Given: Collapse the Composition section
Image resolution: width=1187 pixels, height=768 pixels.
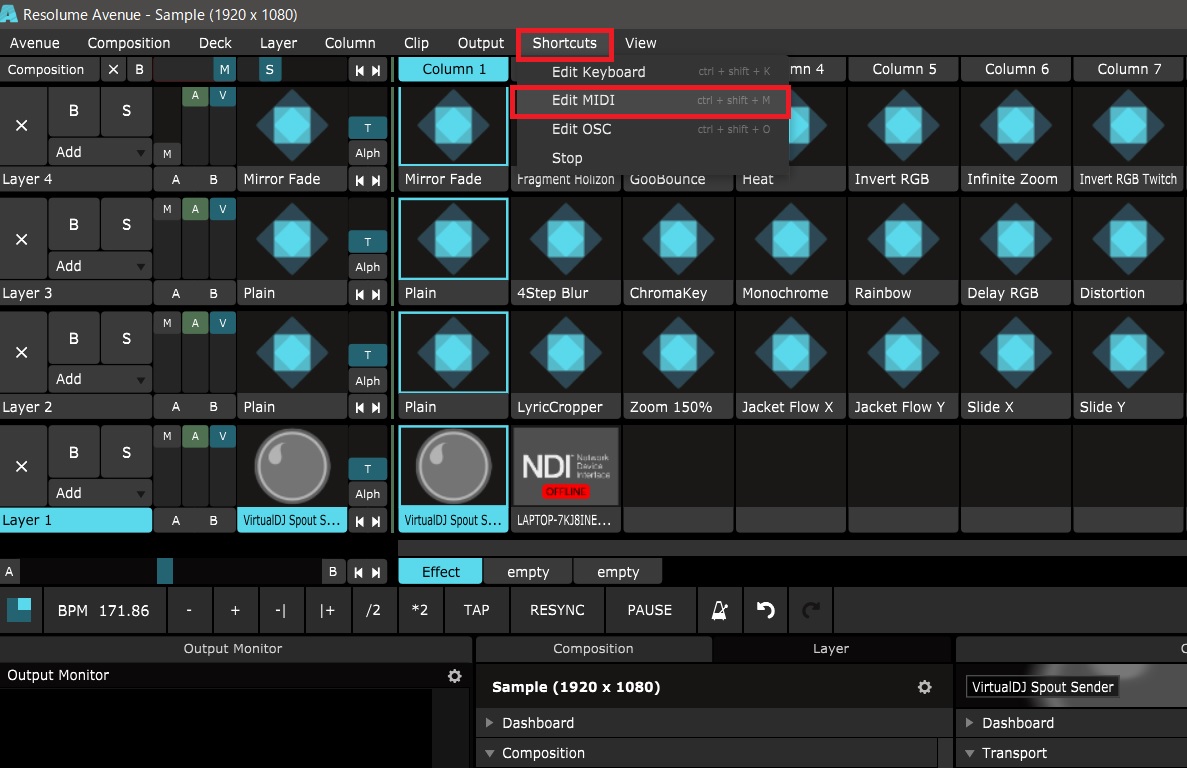Looking at the screenshot, I should (x=489, y=753).
